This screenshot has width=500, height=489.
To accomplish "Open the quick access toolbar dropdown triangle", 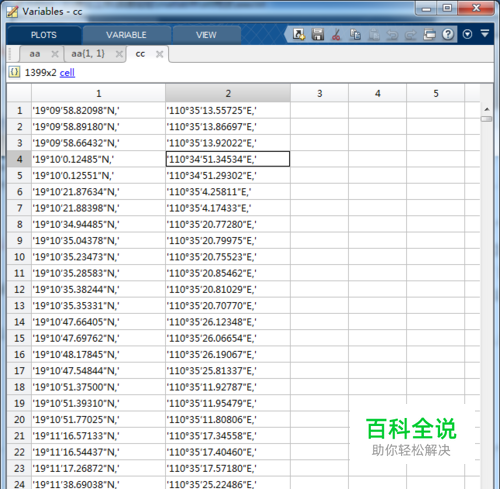I will tap(485, 33).
